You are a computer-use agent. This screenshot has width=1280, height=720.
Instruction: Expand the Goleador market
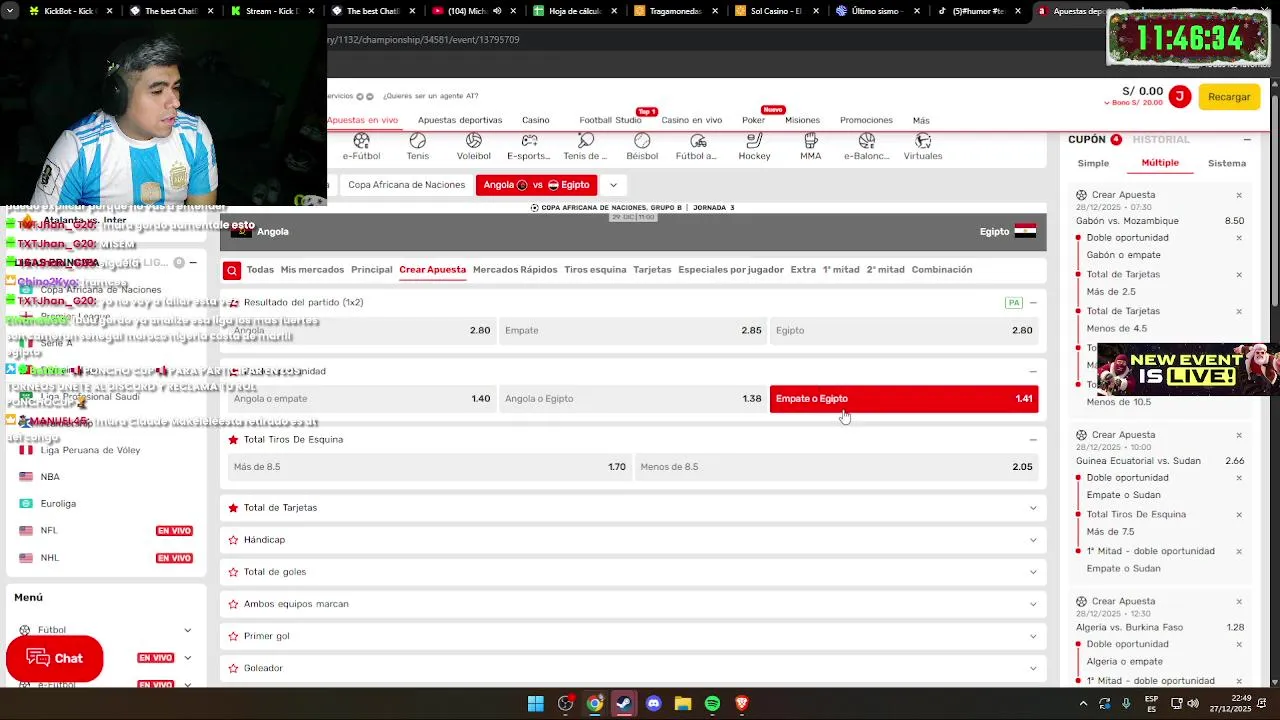[x=1033, y=668]
